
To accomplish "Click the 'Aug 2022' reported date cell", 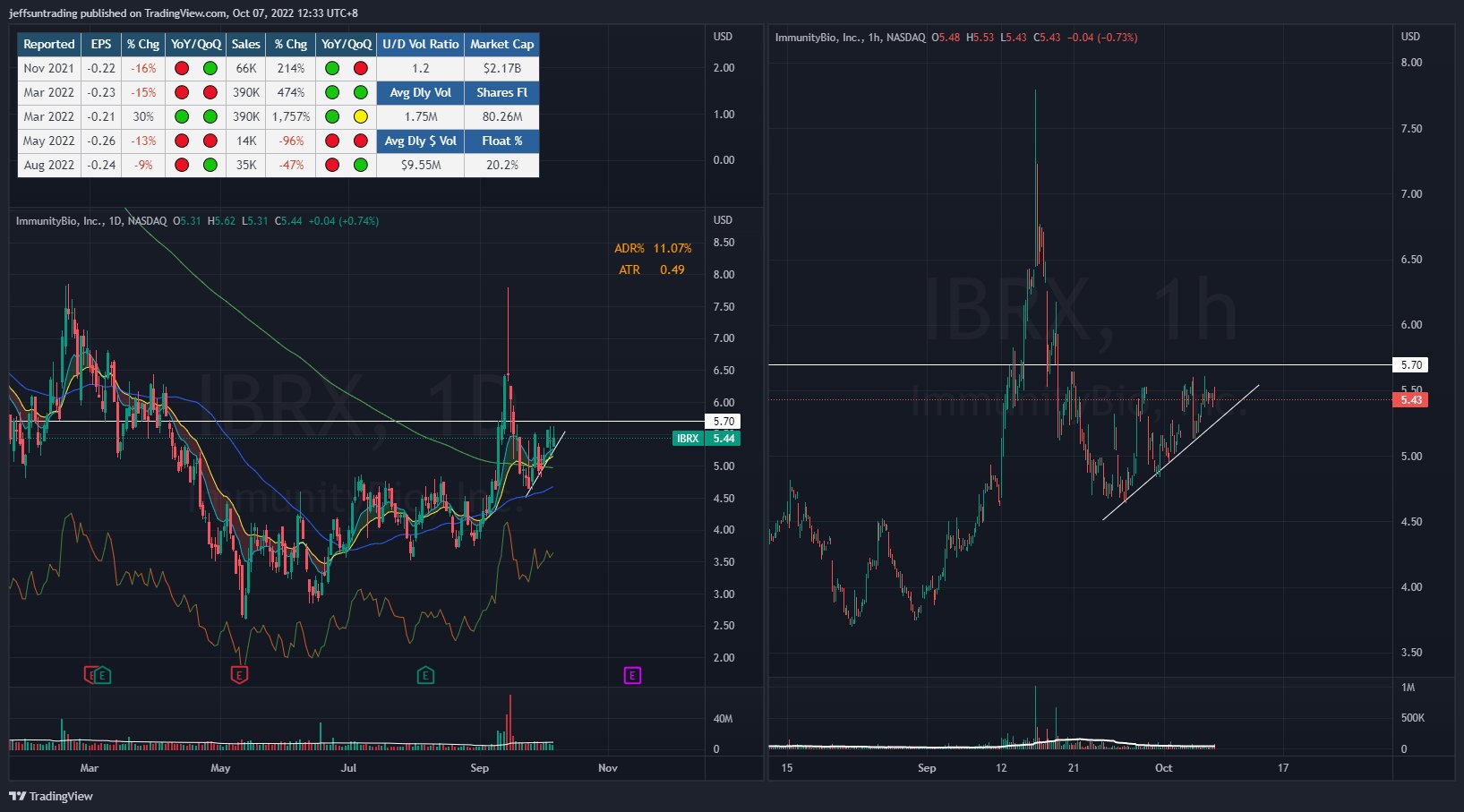I will coord(49,165).
